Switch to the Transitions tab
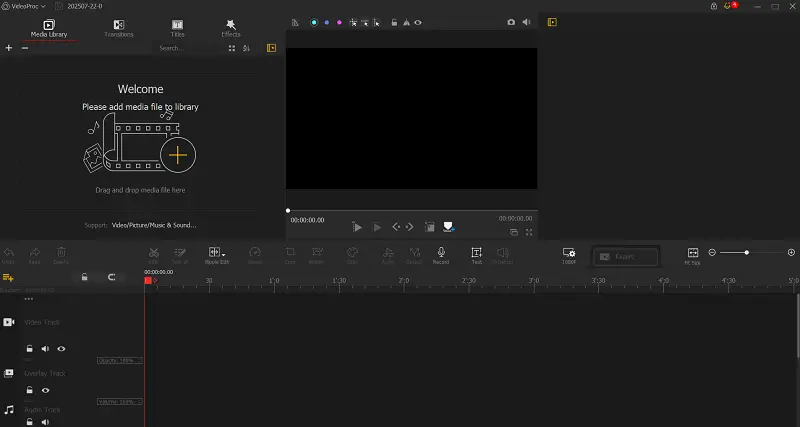Screen dimensions: 800x427 [x=119, y=27]
